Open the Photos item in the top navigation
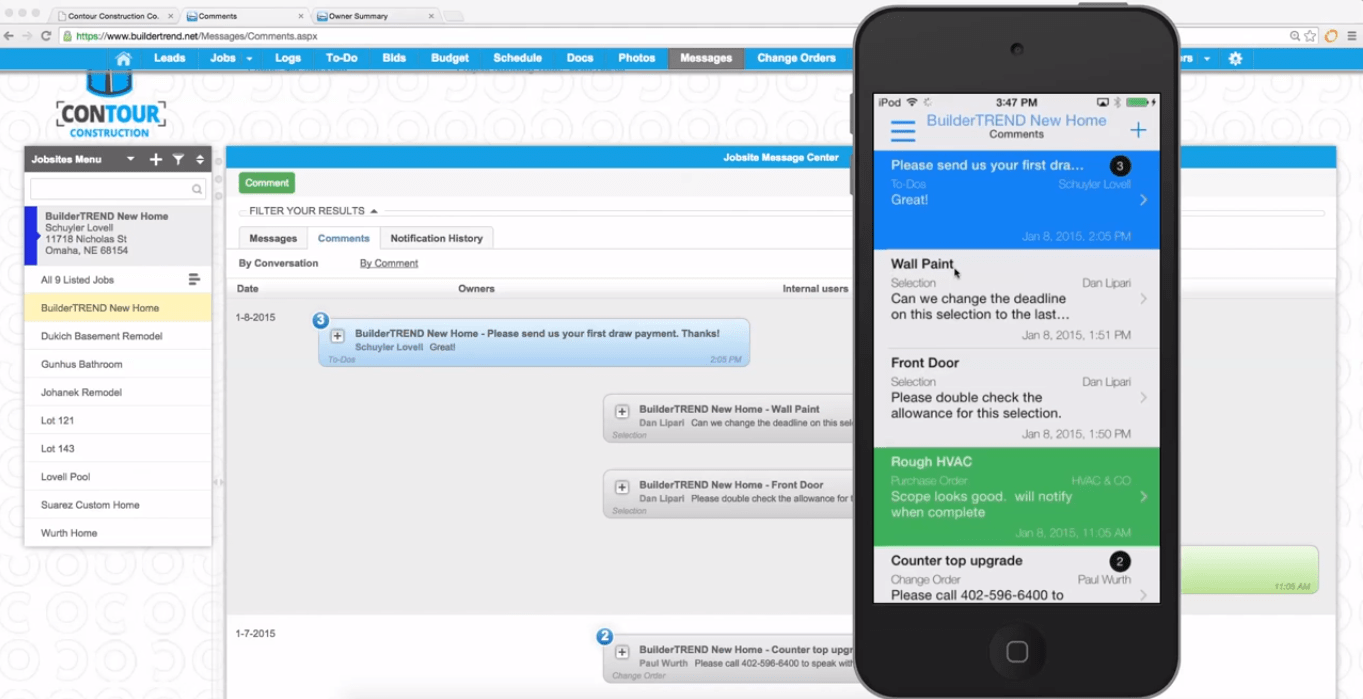1363x699 pixels. pyautogui.click(x=636, y=58)
